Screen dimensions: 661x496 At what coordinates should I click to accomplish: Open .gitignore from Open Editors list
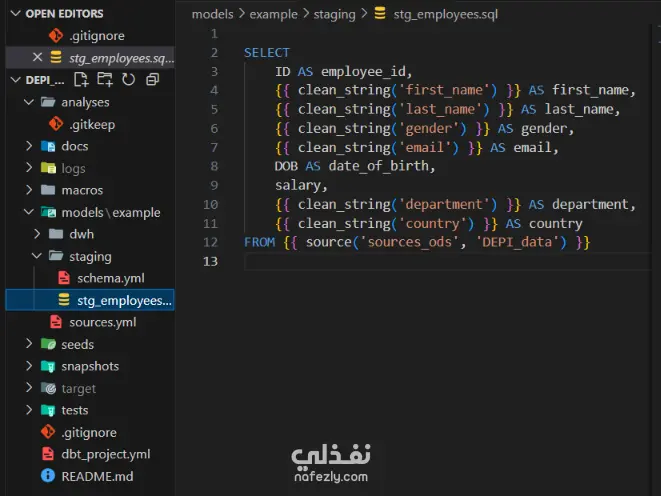click(x=97, y=36)
